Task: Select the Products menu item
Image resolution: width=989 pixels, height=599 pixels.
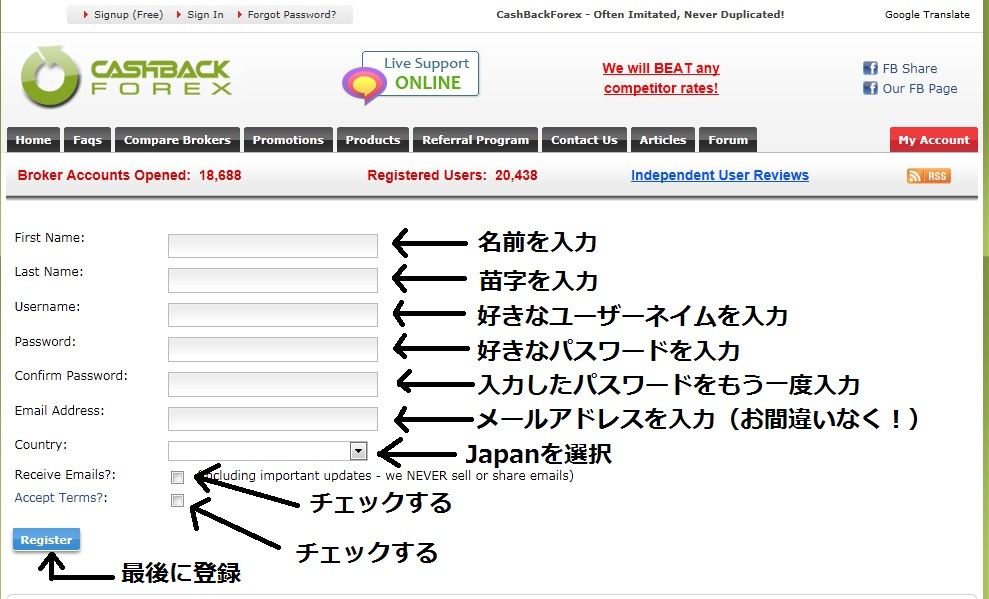Action: click(373, 140)
